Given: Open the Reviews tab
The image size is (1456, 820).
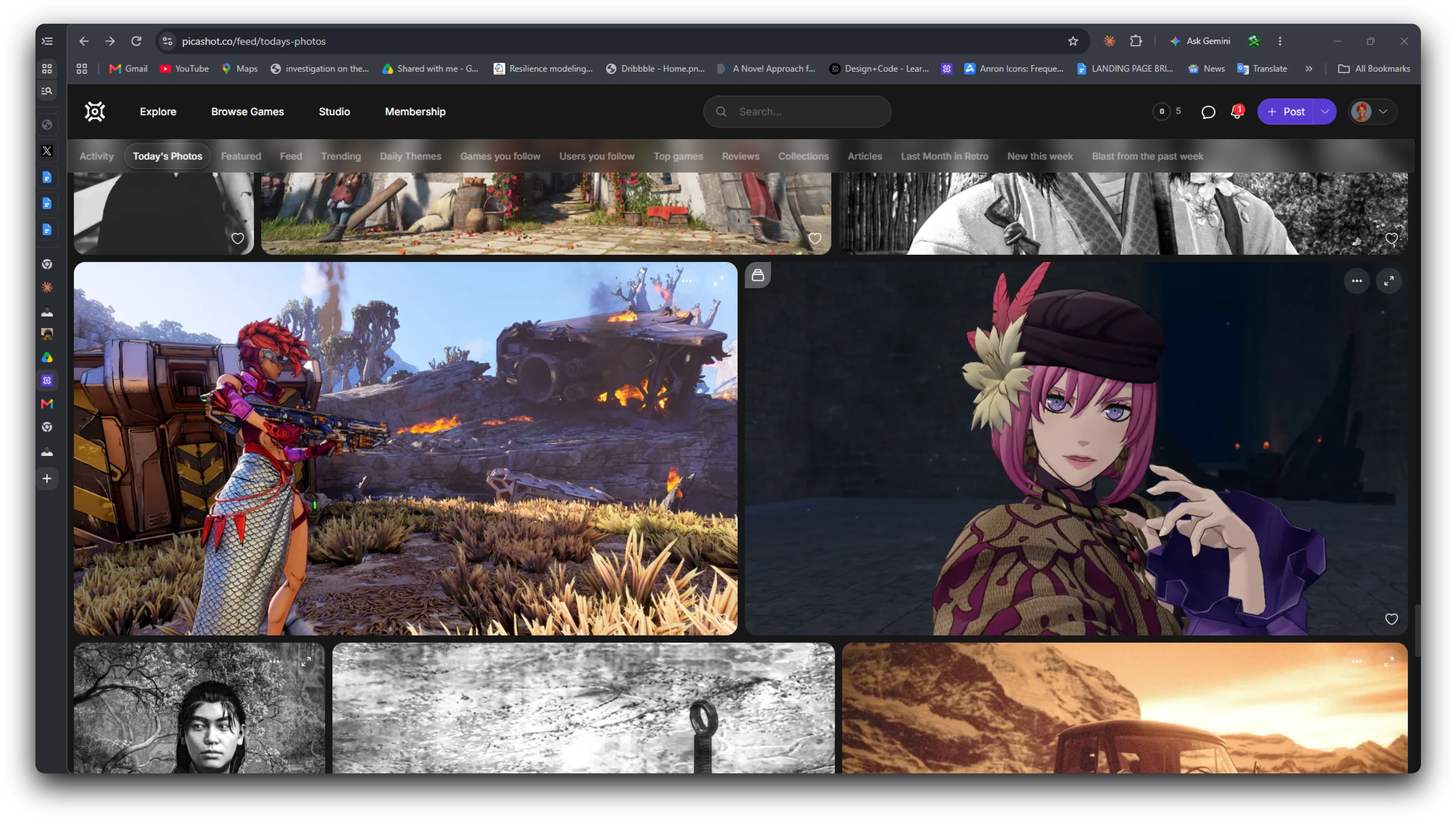Looking at the screenshot, I should click(740, 156).
